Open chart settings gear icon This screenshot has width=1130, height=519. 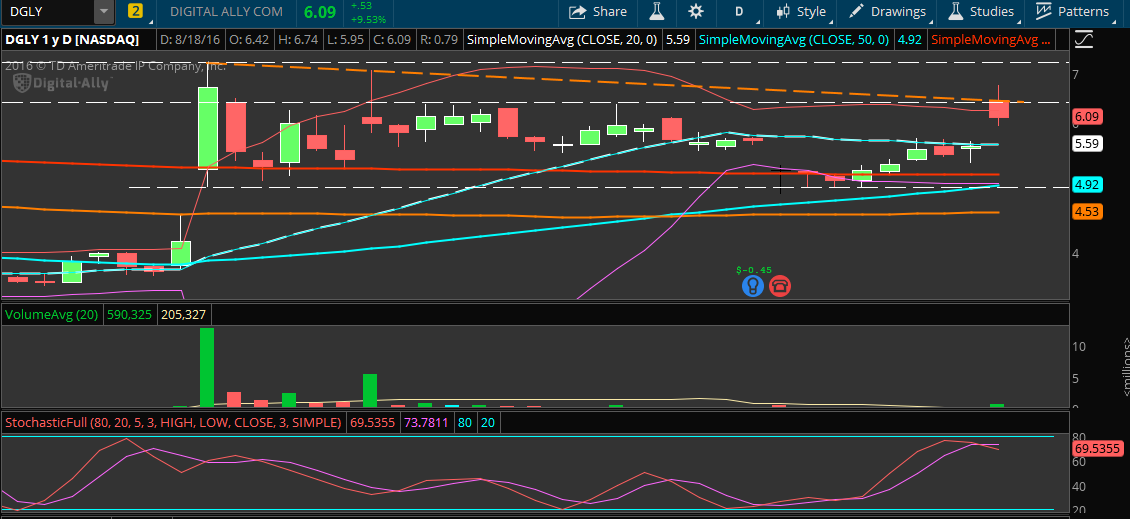[696, 12]
